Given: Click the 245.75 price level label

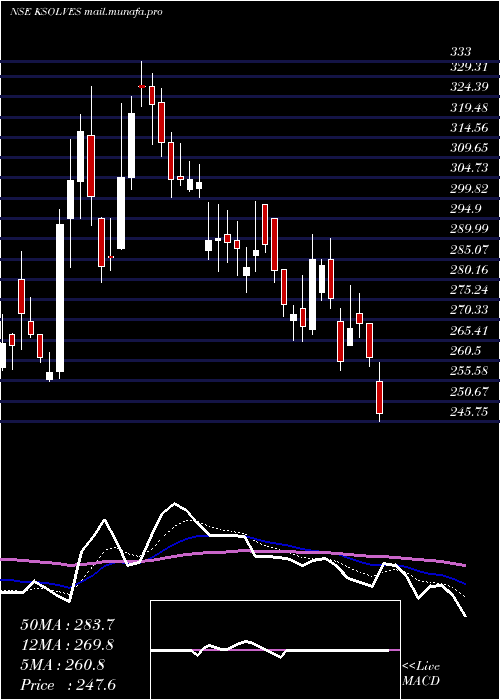Looking at the screenshot, I should (x=469, y=412).
